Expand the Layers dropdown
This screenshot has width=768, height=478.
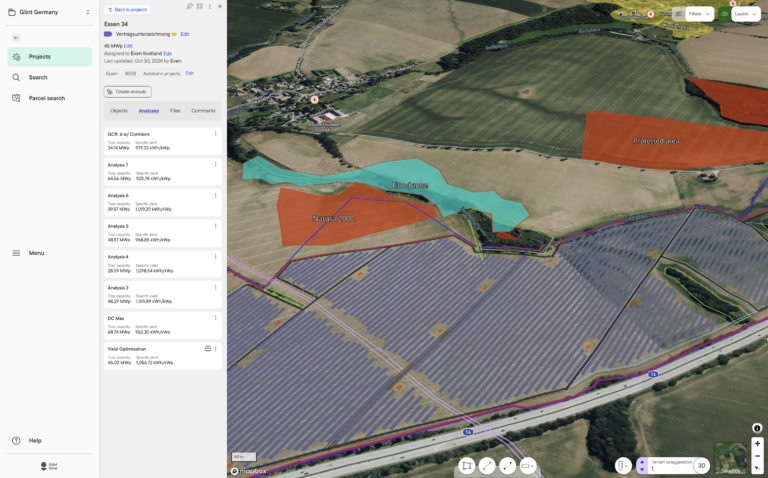(746, 14)
